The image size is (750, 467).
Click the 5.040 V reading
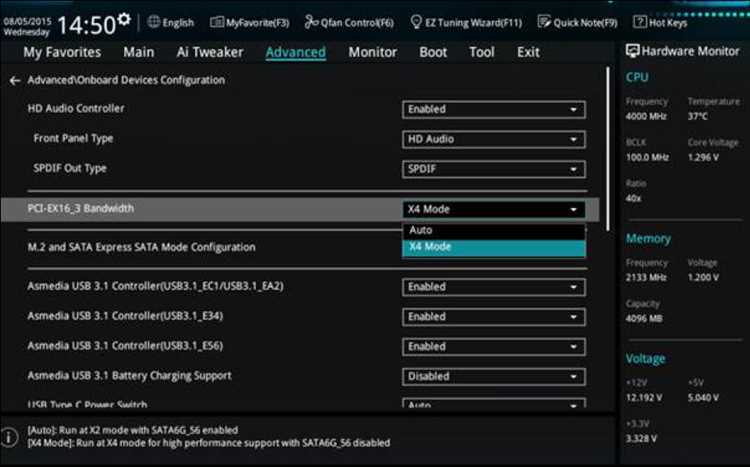703,398
